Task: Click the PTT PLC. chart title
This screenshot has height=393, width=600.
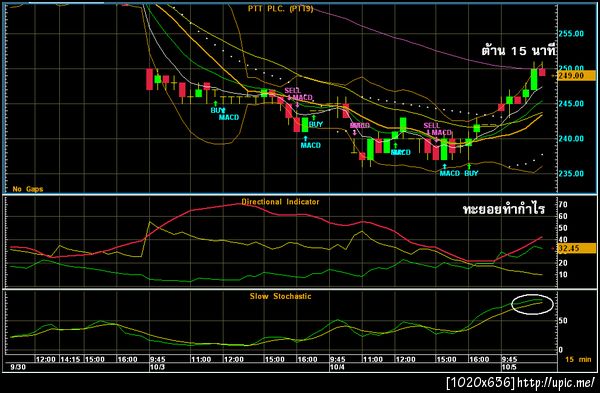Action: (x=280, y=9)
